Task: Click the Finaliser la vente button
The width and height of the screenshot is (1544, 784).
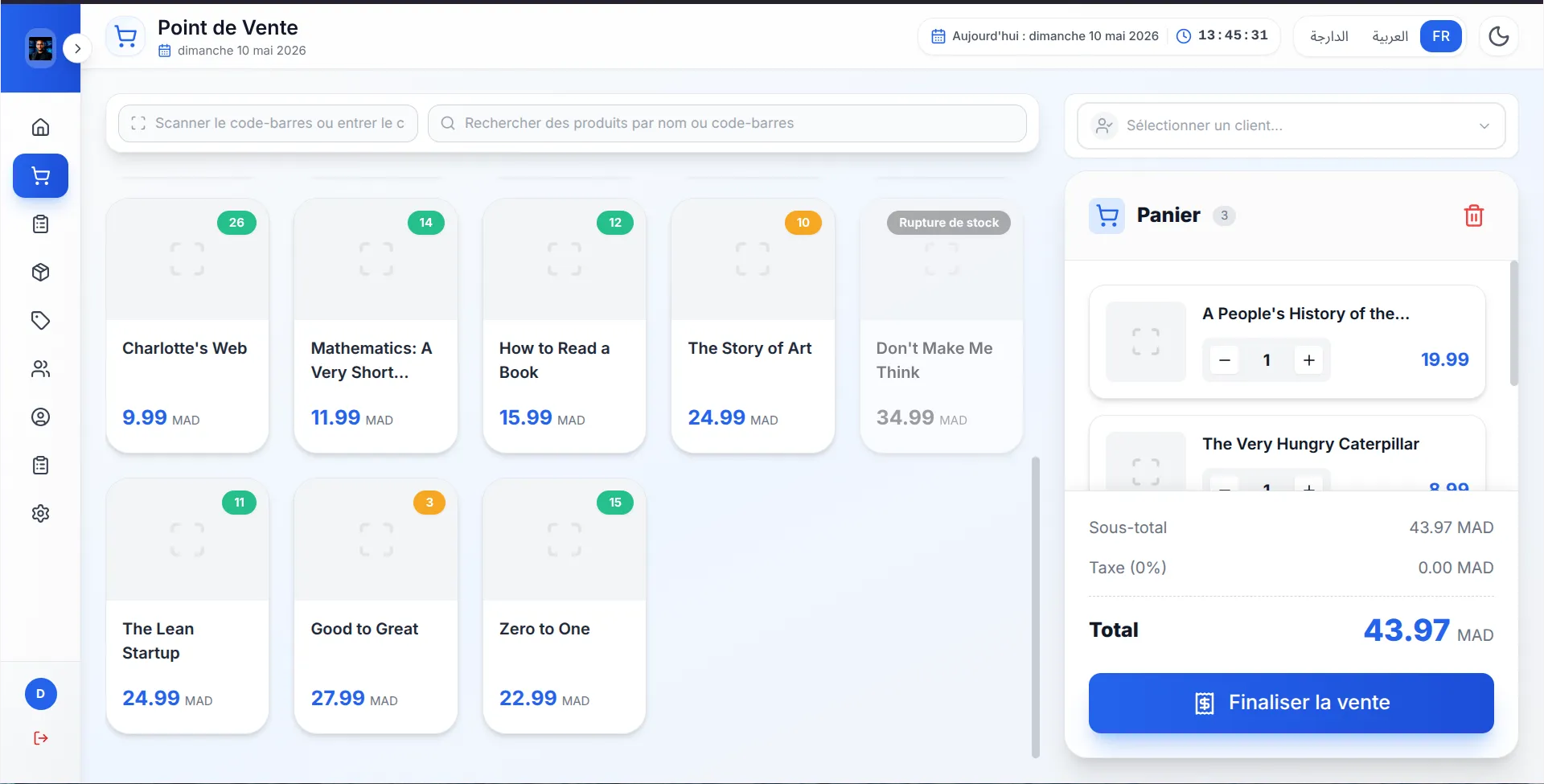Action: pos(1291,703)
